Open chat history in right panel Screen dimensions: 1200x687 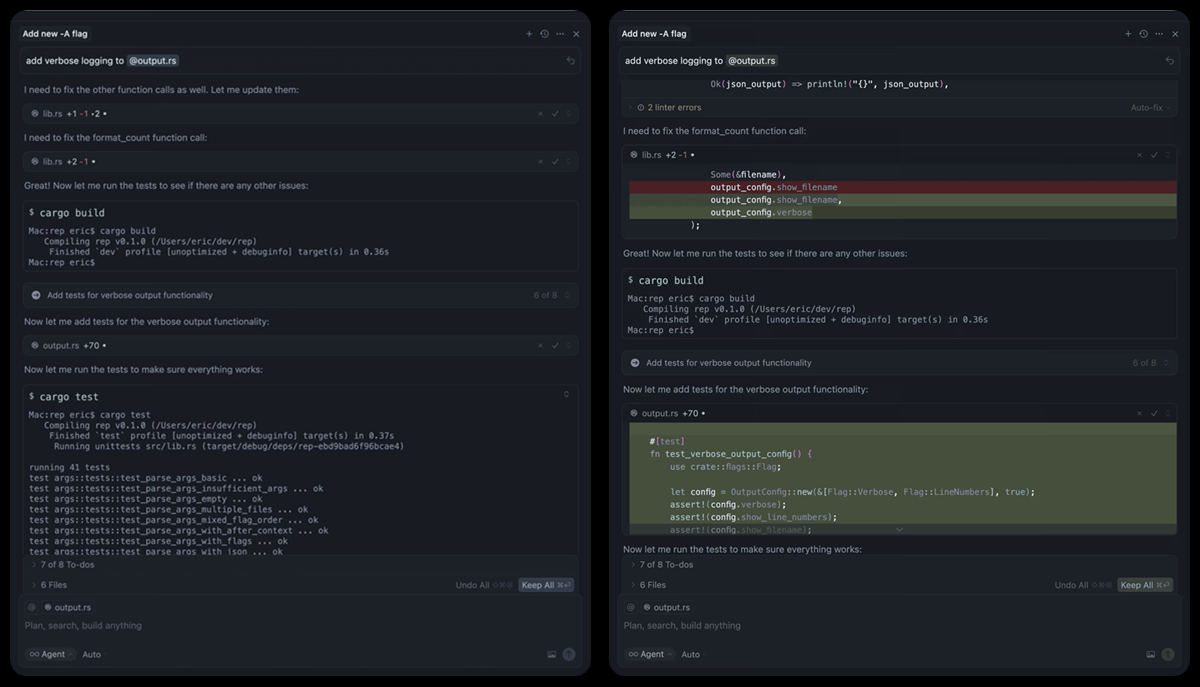[x=1143, y=34]
